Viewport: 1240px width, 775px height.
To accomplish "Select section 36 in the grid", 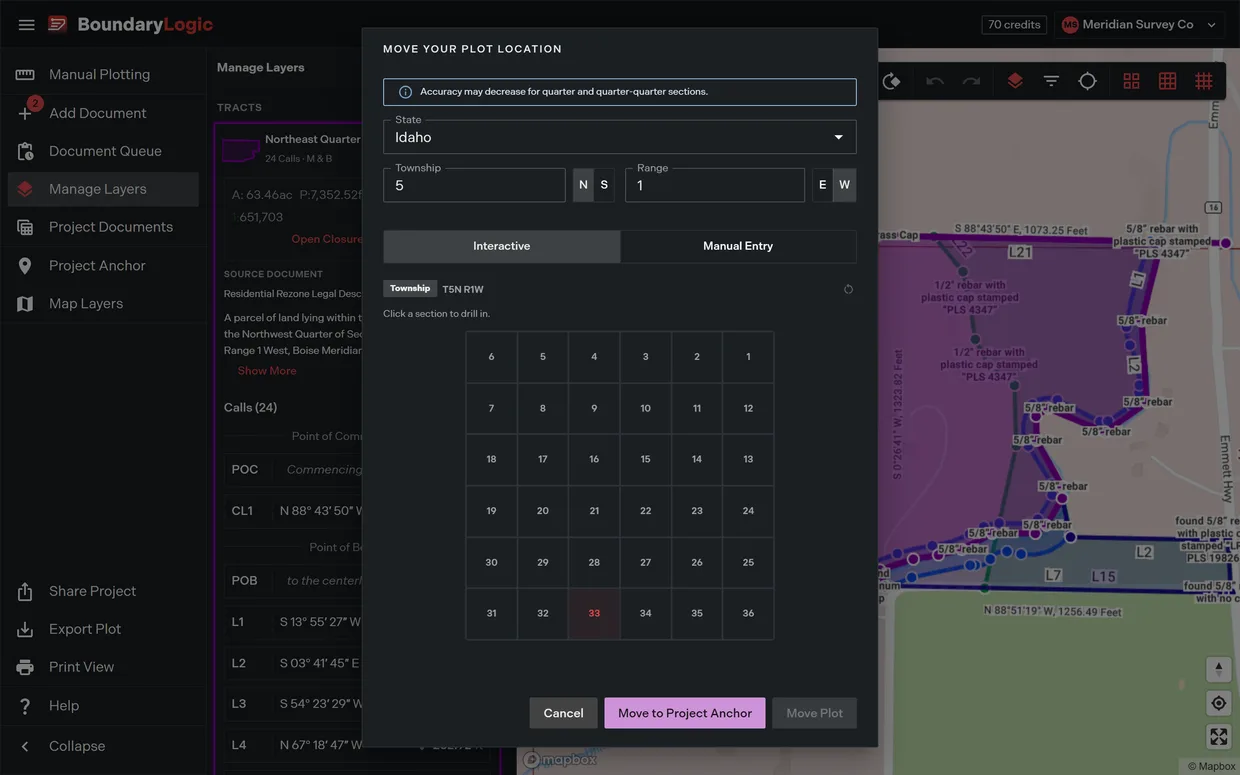I will tap(748, 613).
